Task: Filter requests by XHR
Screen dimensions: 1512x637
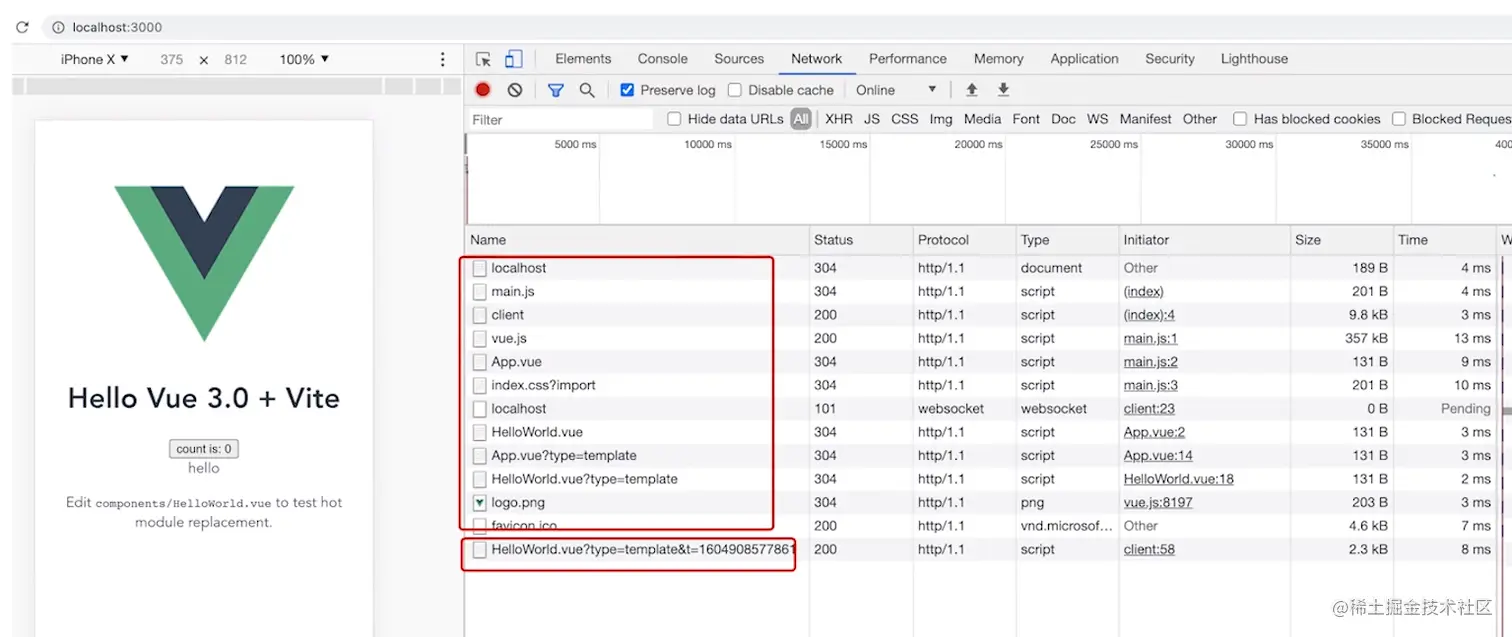Action: [839, 119]
